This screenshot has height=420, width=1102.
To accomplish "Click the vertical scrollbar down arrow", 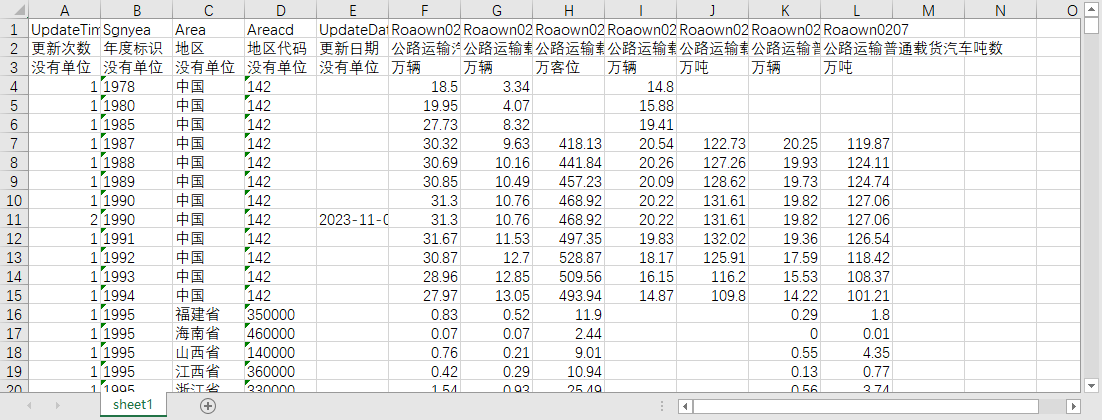I will [1091, 385].
